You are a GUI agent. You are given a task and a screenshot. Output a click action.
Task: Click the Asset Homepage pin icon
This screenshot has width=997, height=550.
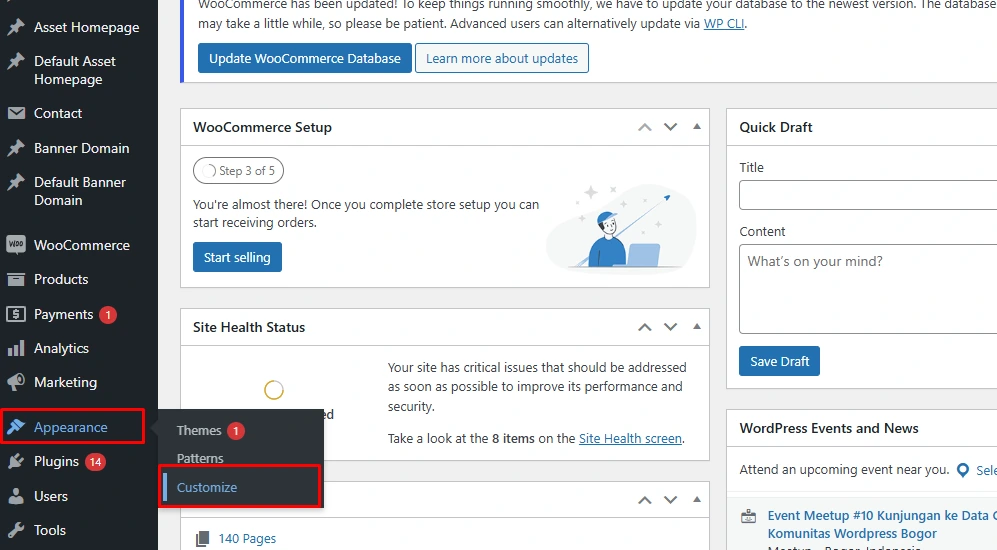(x=16, y=27)
